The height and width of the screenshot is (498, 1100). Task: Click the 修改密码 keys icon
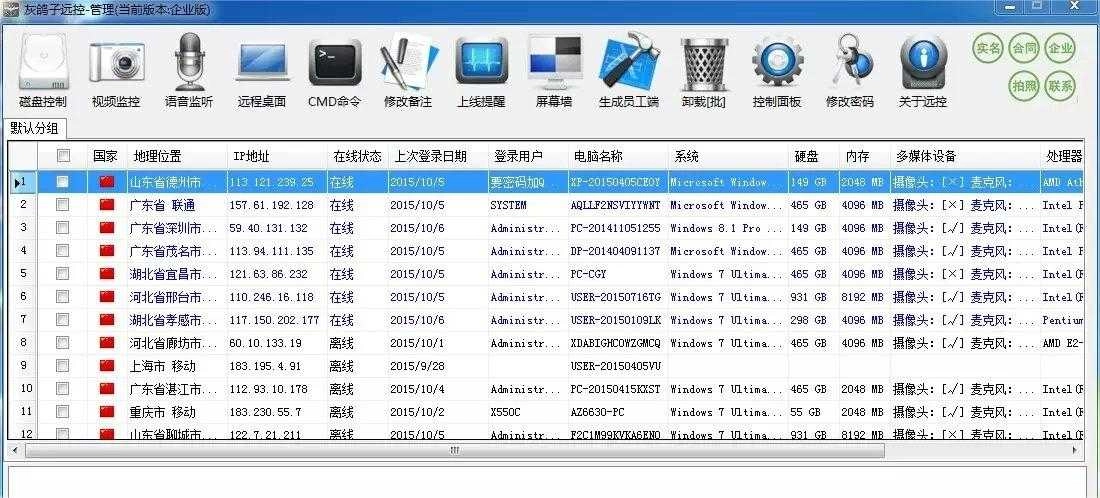(x=849, y=65)
